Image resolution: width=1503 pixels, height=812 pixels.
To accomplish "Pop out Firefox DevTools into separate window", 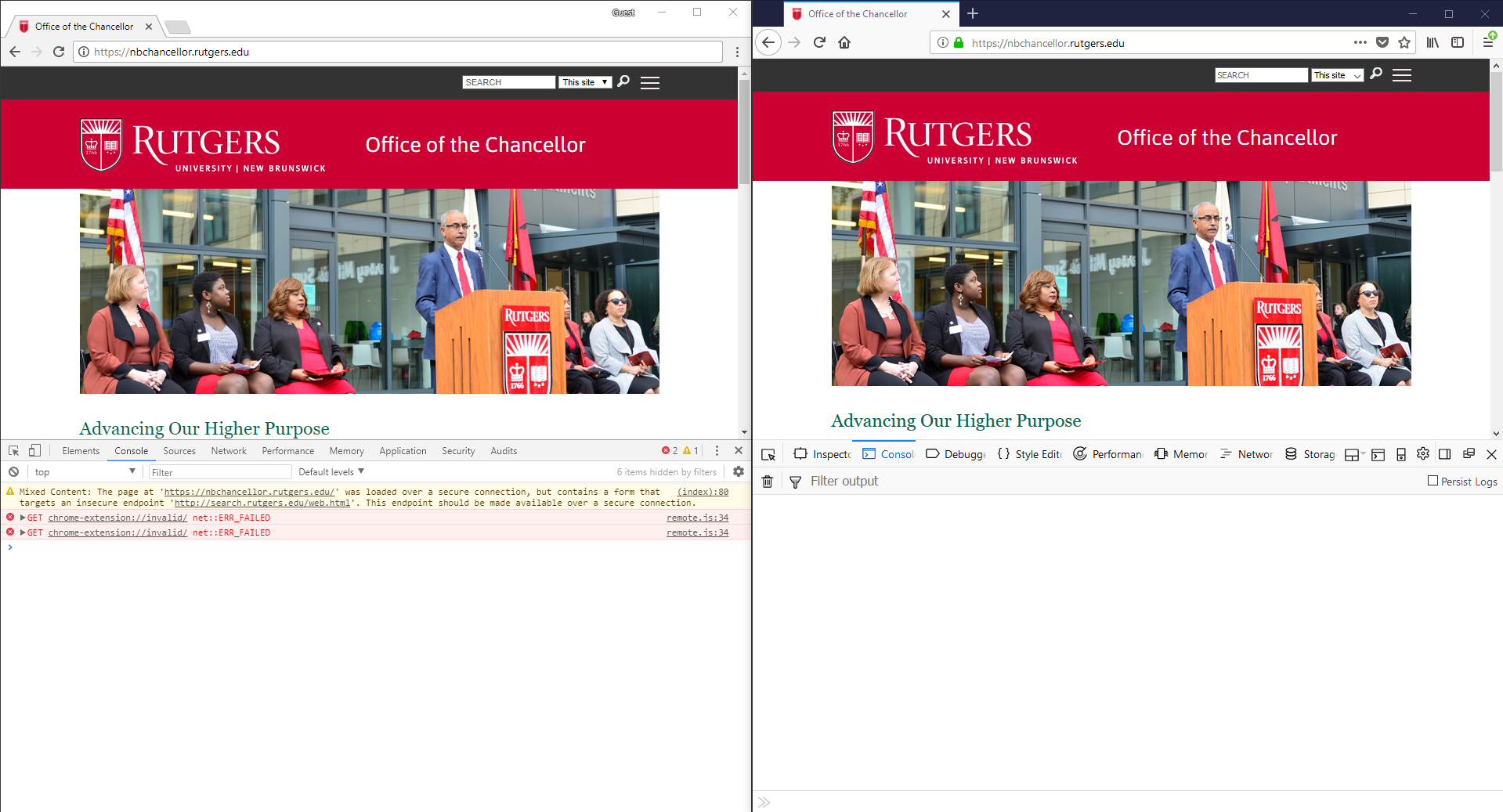I will click(1469, 454).
